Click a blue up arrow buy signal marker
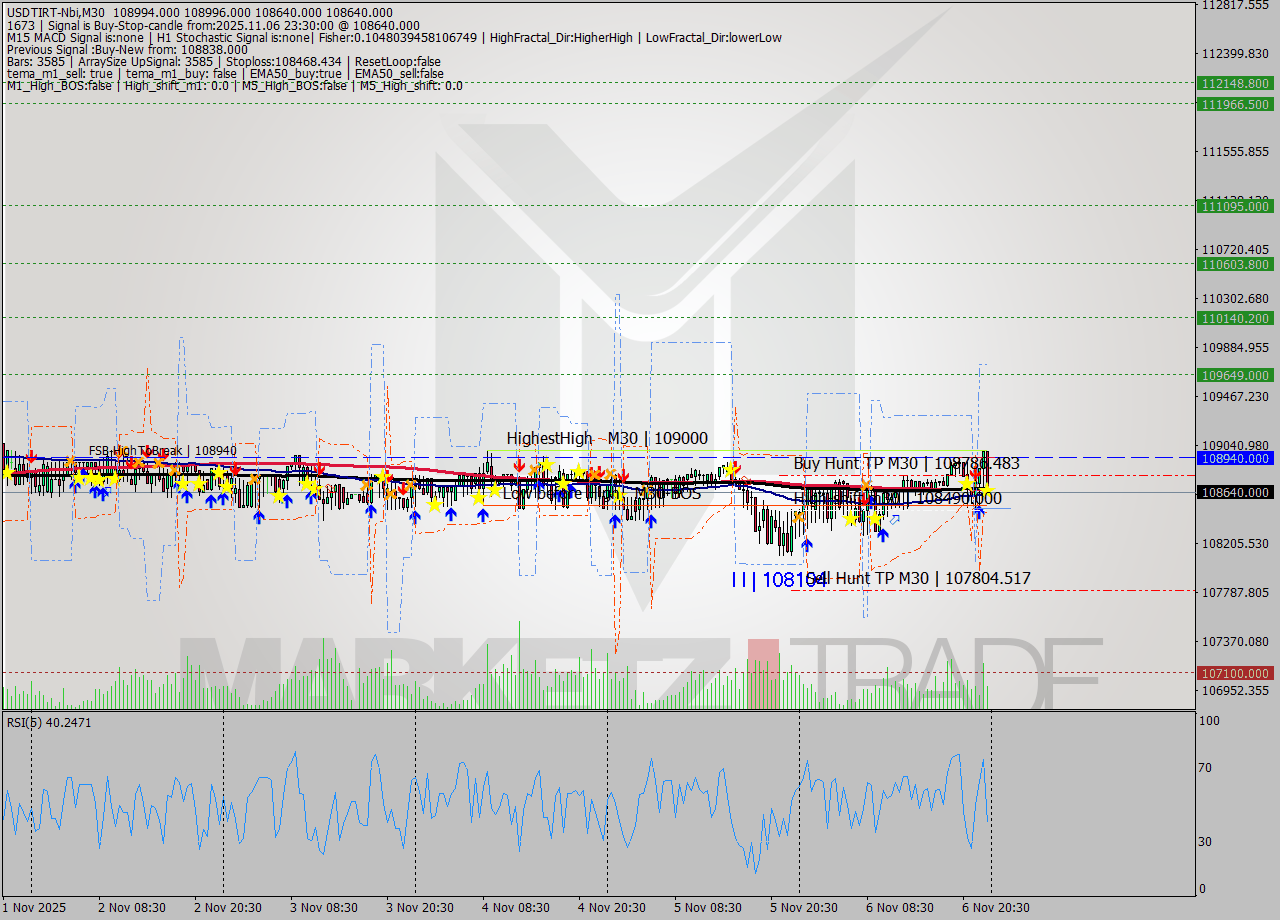Image resolution: width=1280 pixels, height=920 pixels. click(187, 495)
